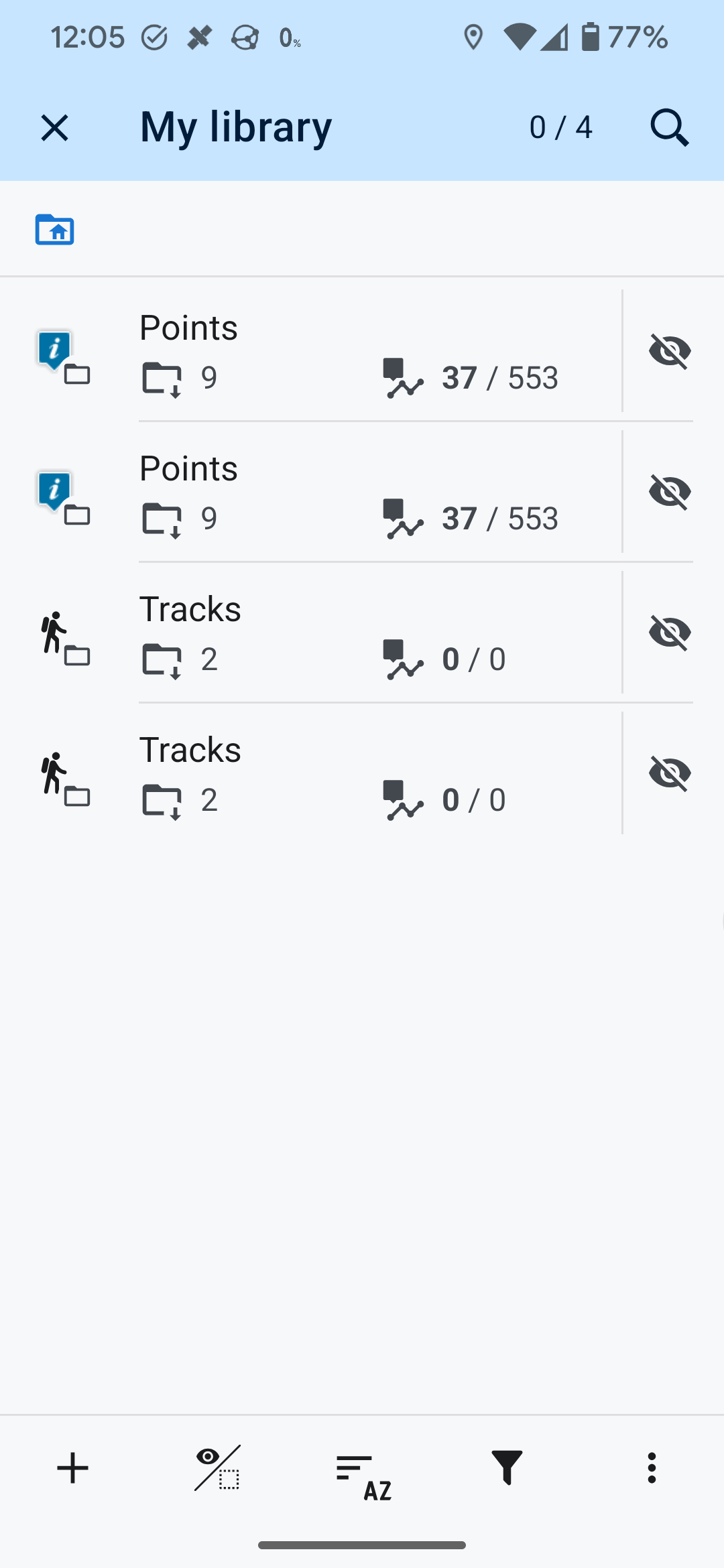Tap the show/hide selection icon
724x1568 pixels.
pyautogui.click(x=217, y=1469)
